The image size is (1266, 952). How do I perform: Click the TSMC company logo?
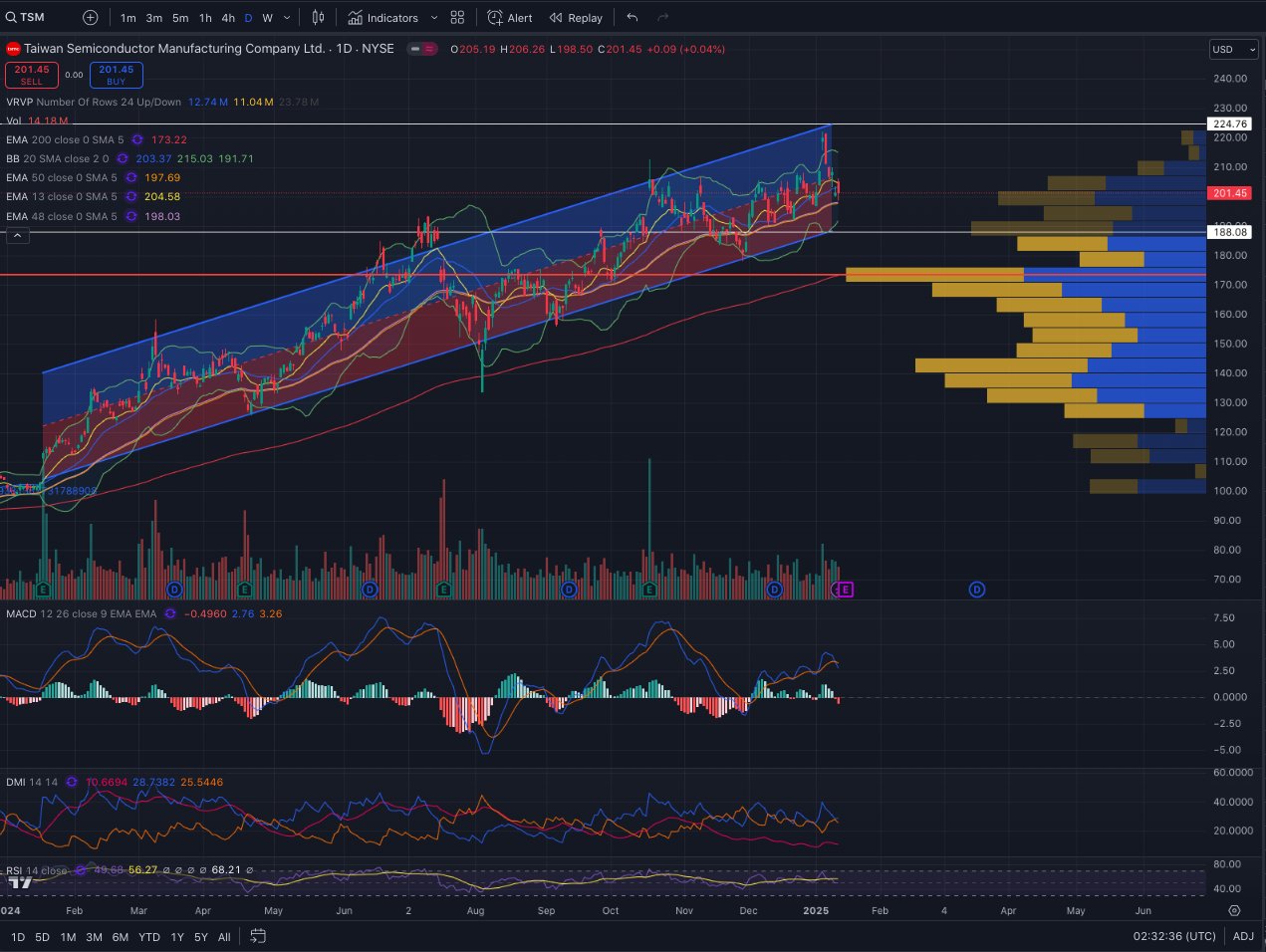(13, 48)
